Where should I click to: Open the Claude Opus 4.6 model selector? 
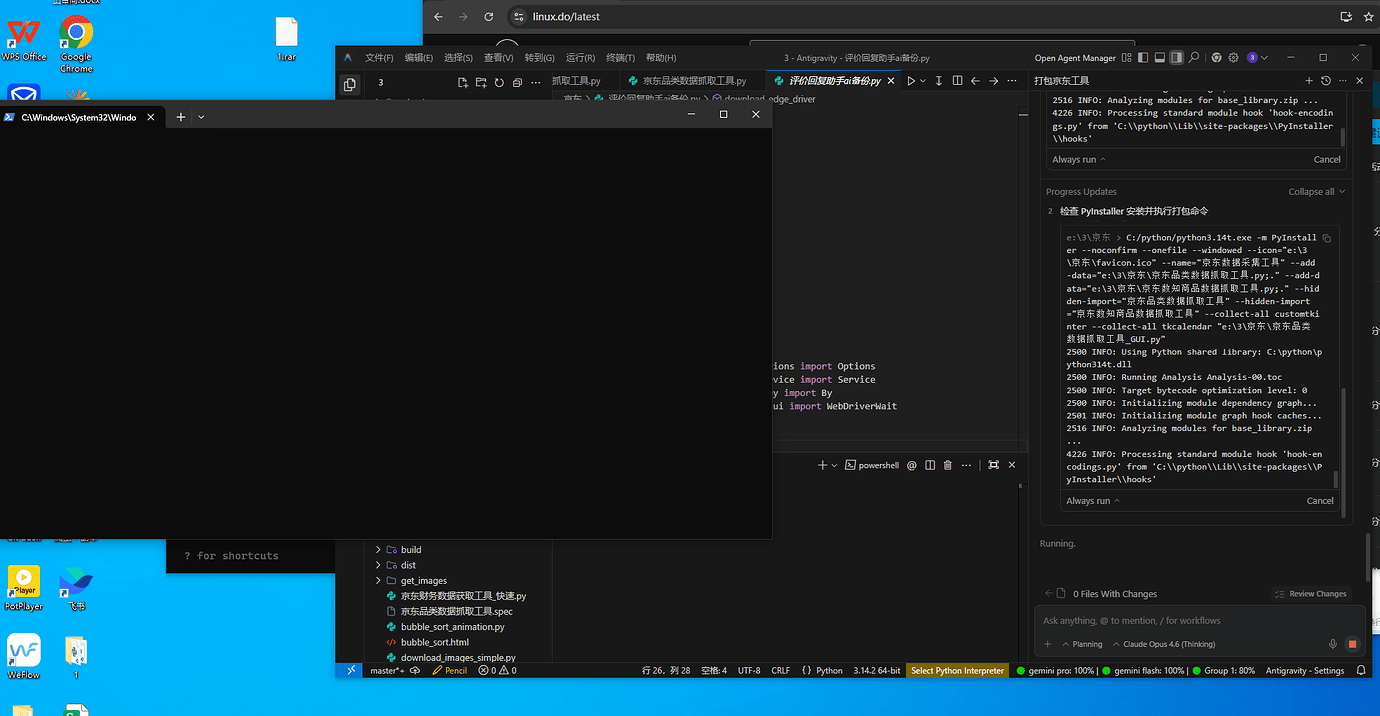[x=1163, y=644]
